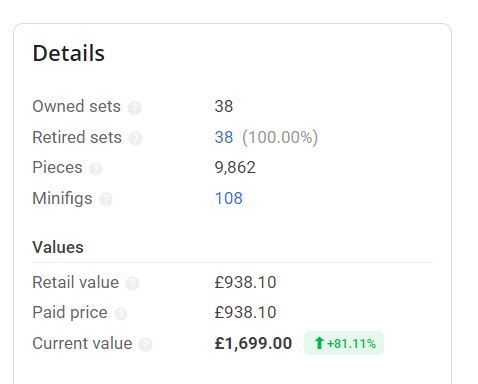Click the paid price amount £938.10
This screenshot has width=478, height=384.
point(245,312)
